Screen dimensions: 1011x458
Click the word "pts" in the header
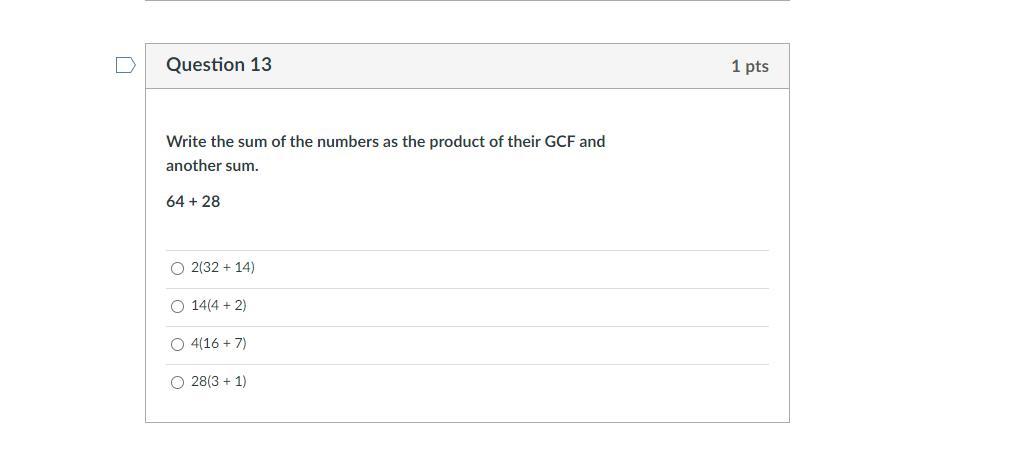[x=757, y=66]
